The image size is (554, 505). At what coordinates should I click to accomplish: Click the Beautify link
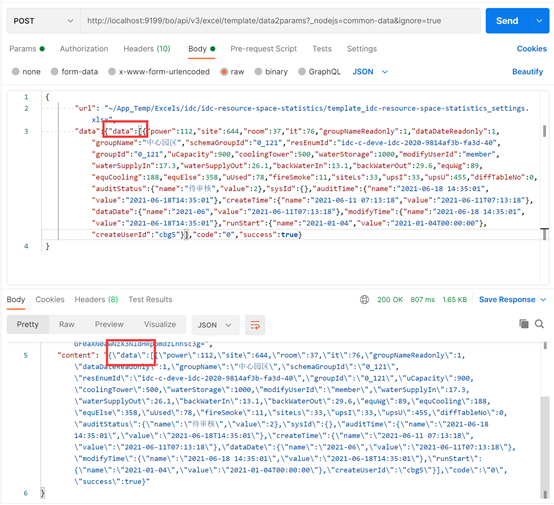[x=528, y=72]
